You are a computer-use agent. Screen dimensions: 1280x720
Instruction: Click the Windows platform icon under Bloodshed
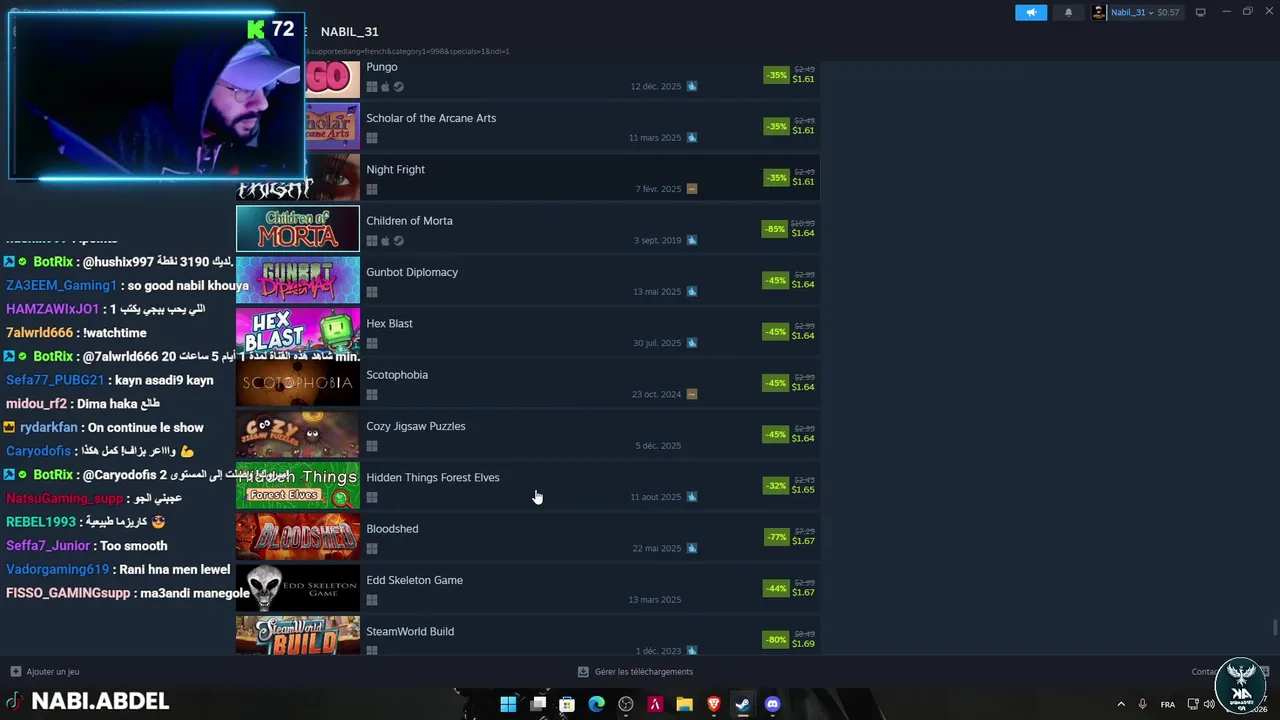pyautogui.click(x=372, y=549)
